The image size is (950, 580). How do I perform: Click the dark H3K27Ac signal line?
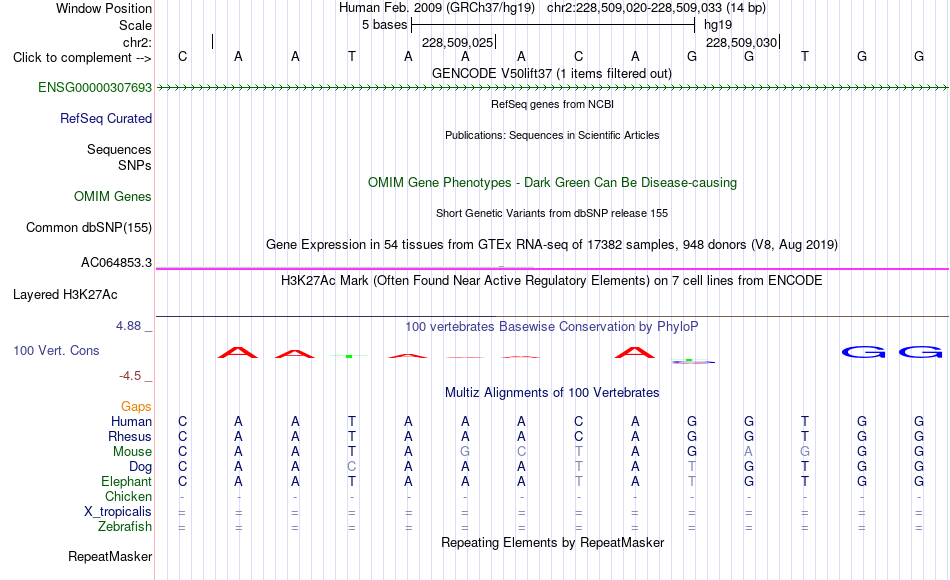552,316
